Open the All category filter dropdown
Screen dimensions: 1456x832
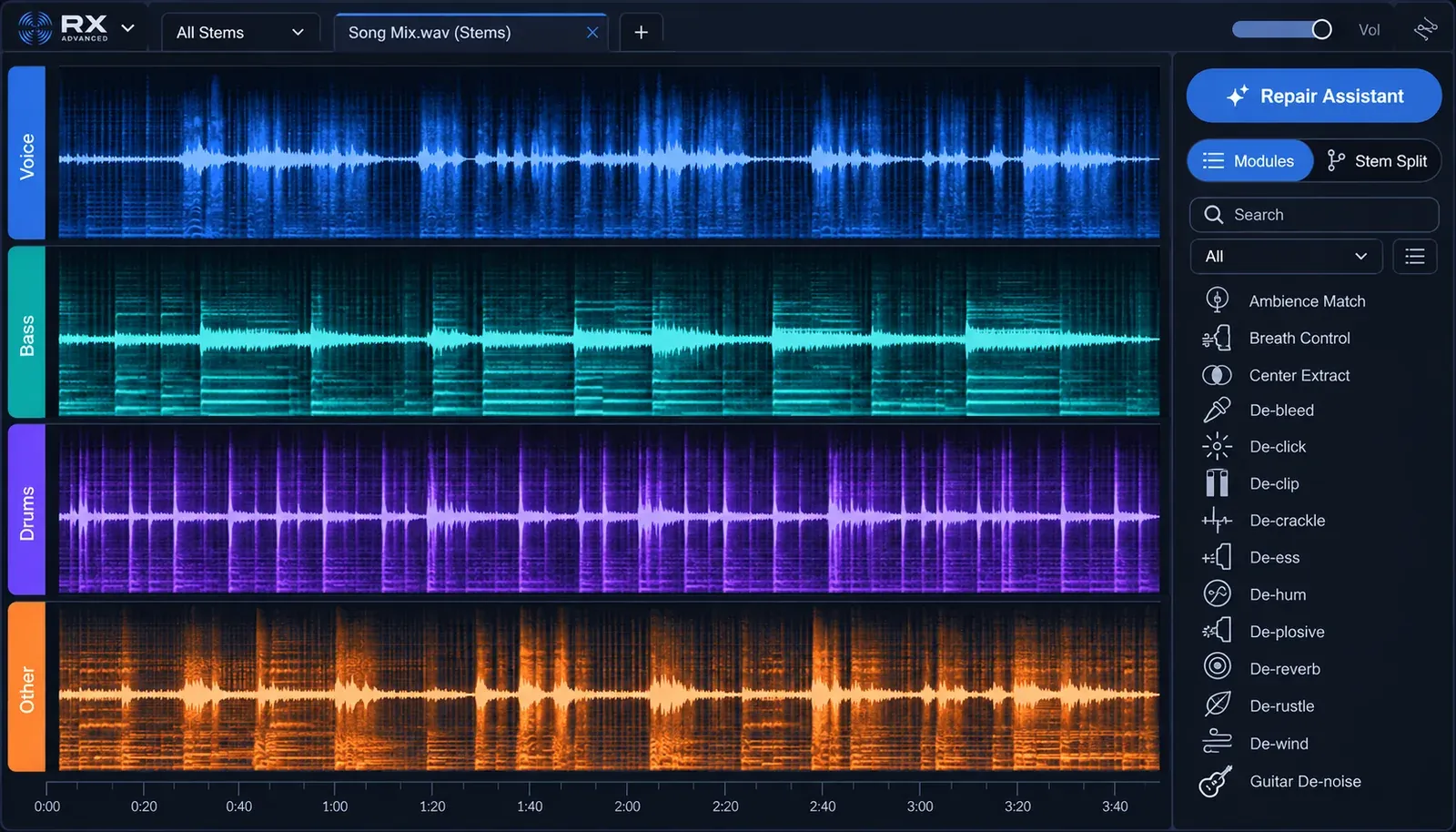[1286, 257]
